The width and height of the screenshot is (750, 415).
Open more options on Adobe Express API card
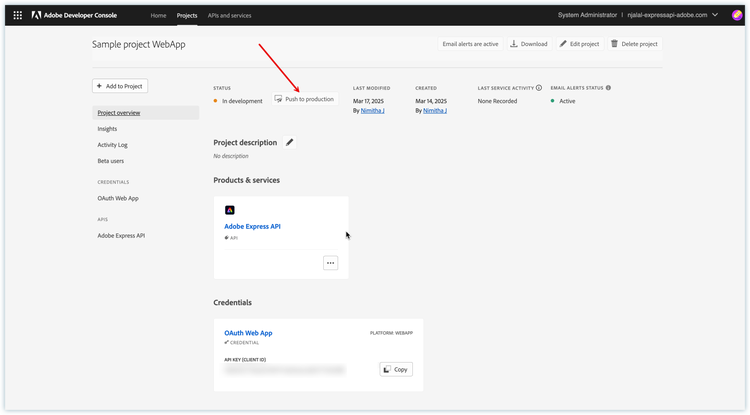331,263
